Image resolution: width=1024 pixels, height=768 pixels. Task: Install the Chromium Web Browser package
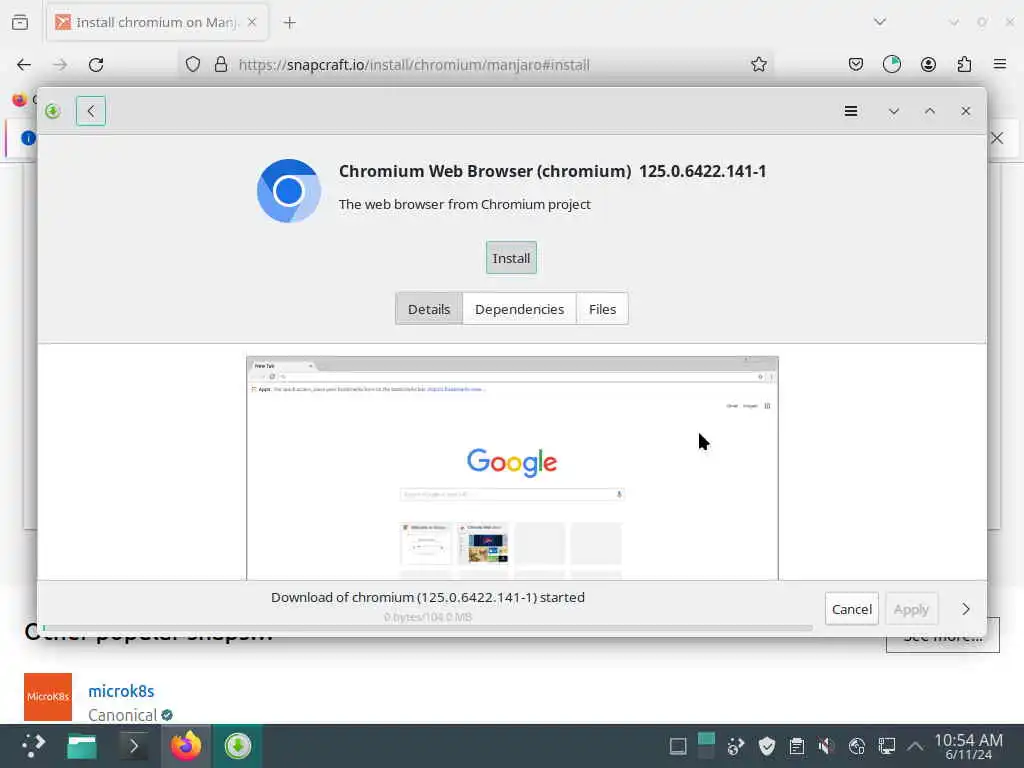pyautogui.click(x=511, y=258)
